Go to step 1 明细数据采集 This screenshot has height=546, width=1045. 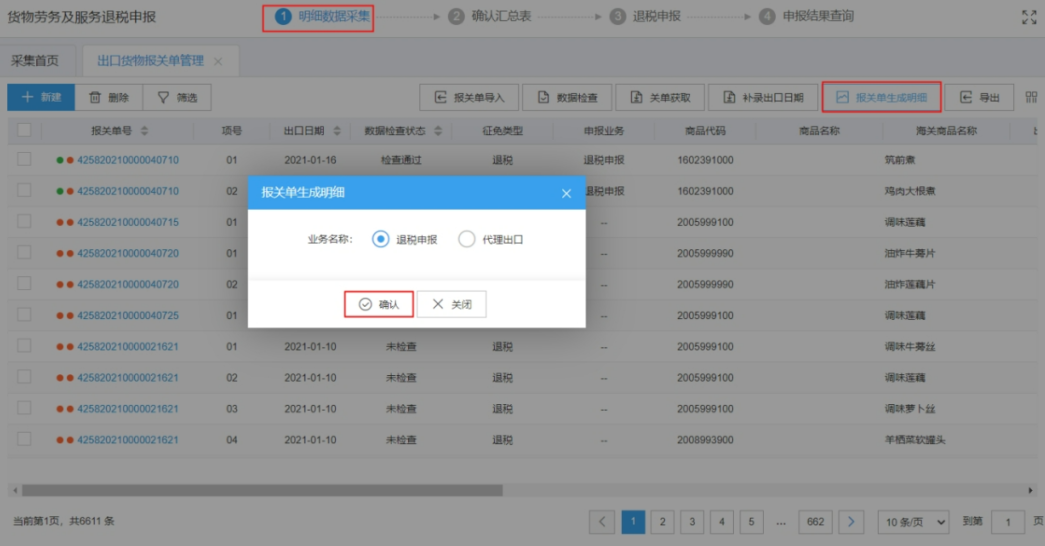pos(323,17)
